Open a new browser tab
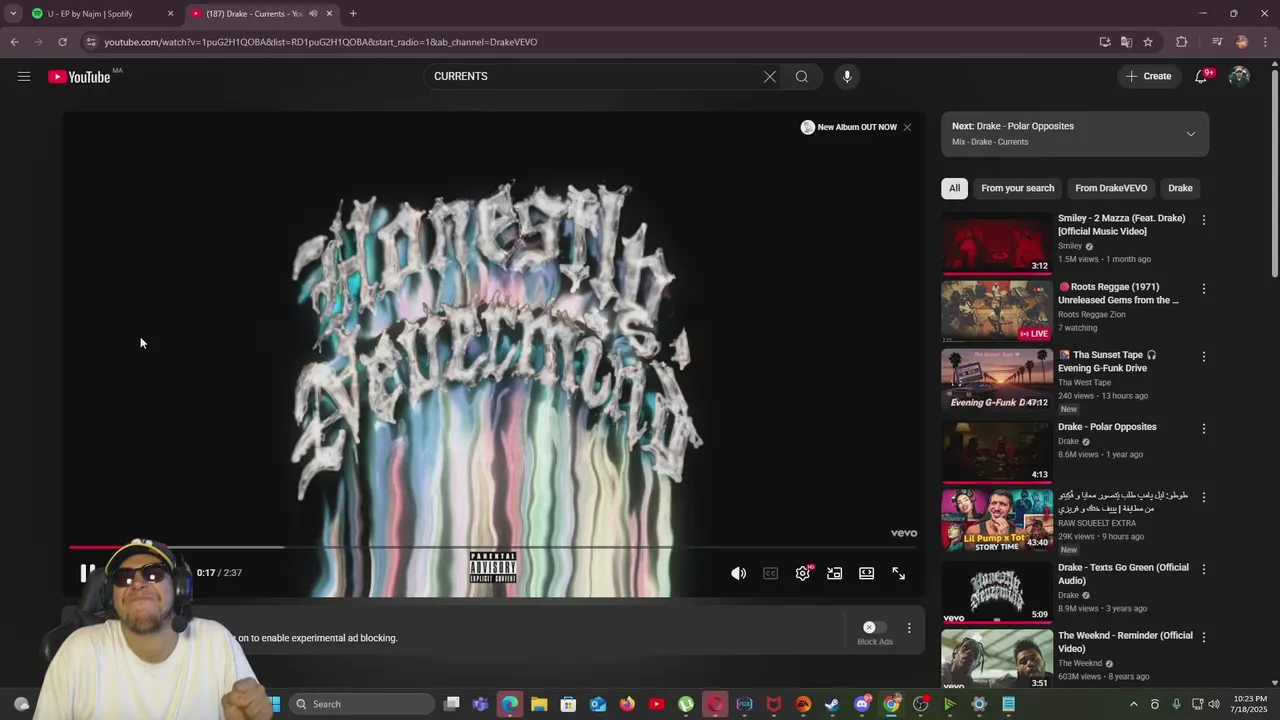Viewport: 1280px width, 720px height. point(353,14)
